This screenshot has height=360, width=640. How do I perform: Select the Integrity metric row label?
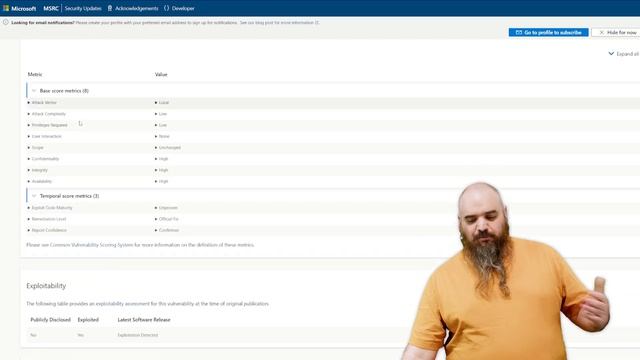40,170
